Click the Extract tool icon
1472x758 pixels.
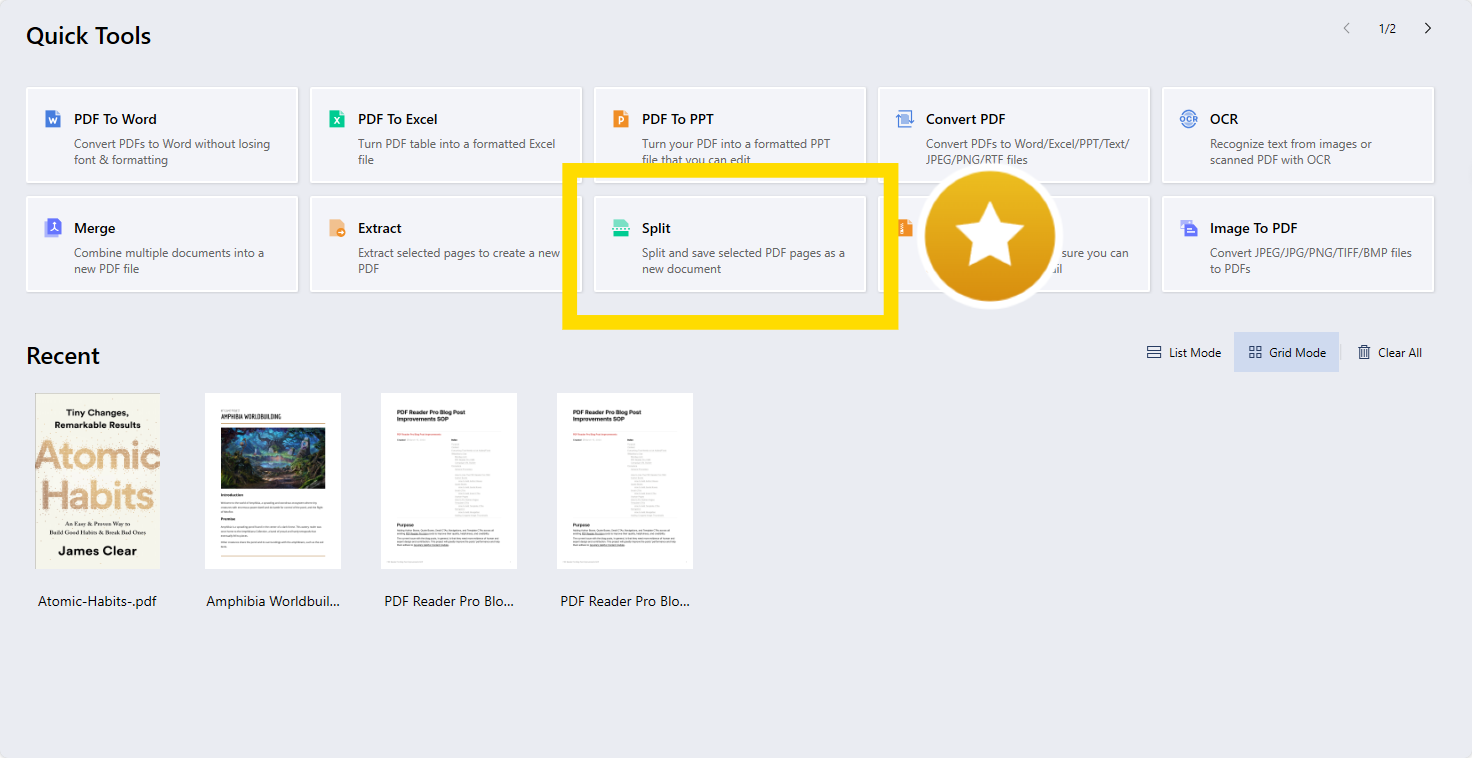click(337, 228)
